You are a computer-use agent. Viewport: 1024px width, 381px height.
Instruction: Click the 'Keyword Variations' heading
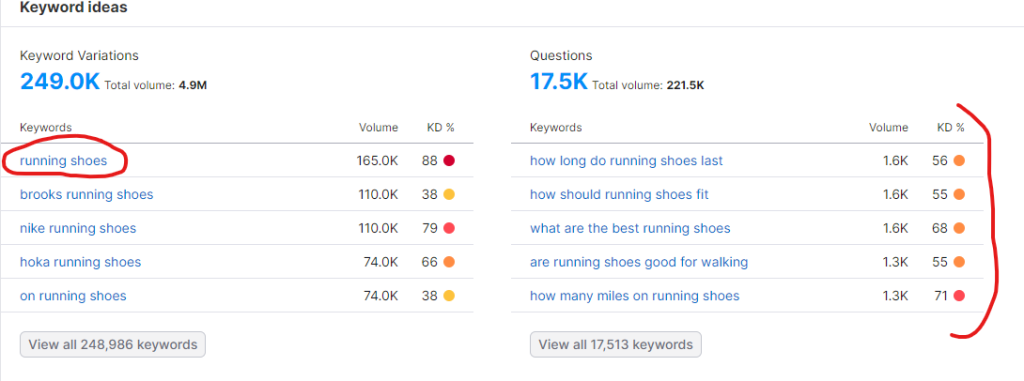point(79,56)
